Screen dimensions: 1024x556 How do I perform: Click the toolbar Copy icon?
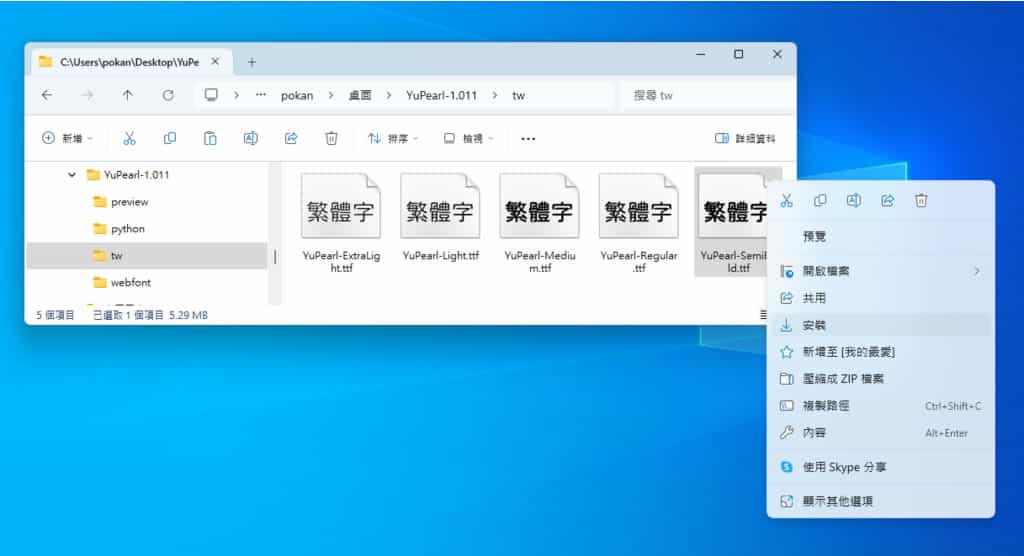170,139
